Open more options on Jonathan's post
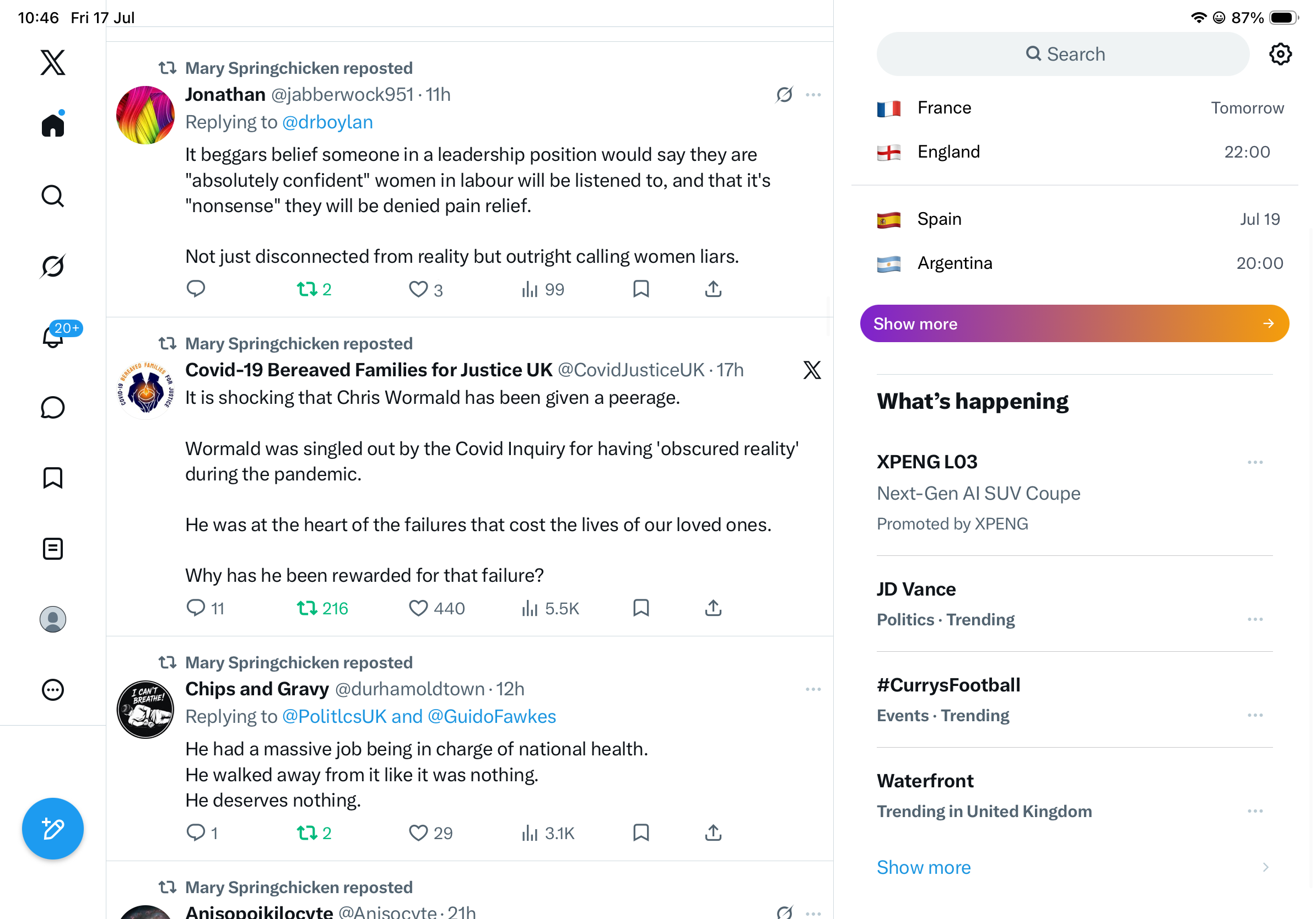This screenshot has height=919, width=1316. click(x=813, y=95)
